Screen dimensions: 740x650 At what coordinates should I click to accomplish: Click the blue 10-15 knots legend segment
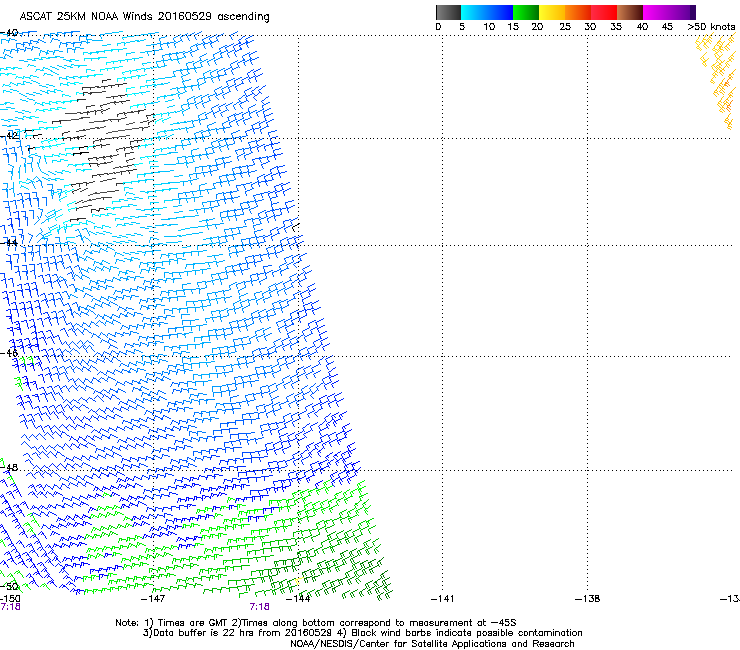pos(500,12)
